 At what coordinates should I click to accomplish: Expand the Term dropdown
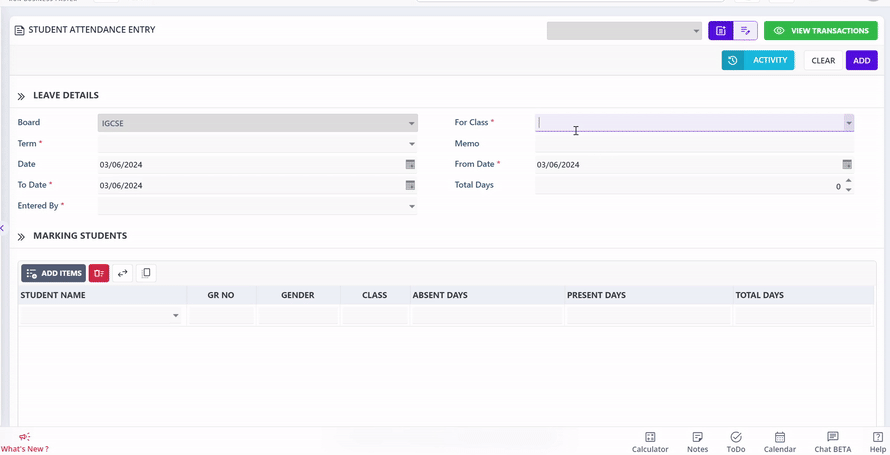[x=411, y=144]
